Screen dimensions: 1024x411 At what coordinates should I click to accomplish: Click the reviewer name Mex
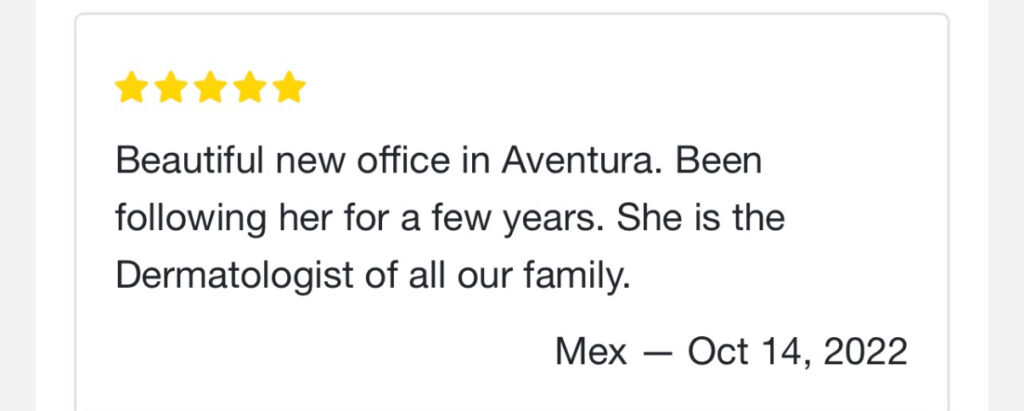tap(591, 351)
